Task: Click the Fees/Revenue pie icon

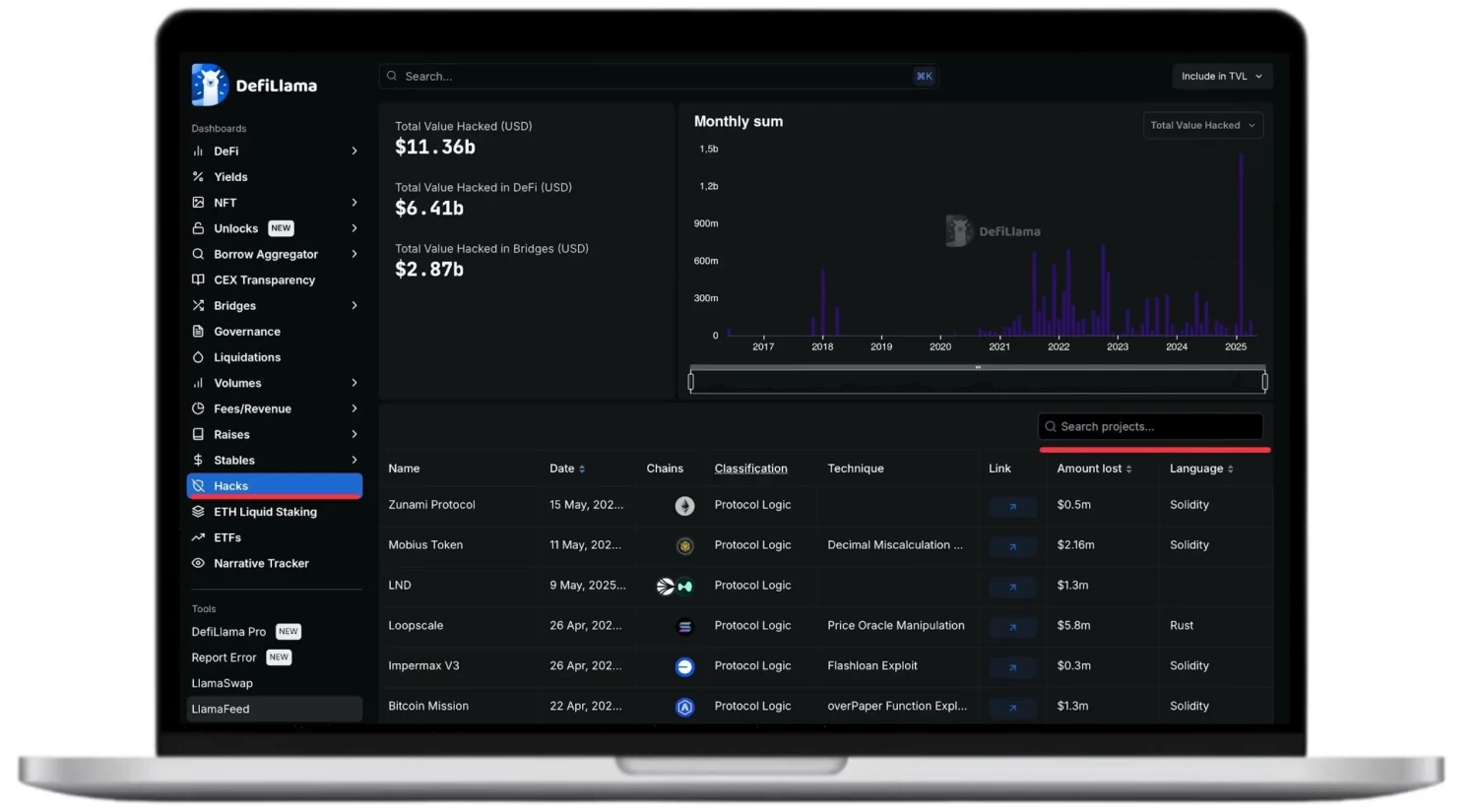Action: (198, 408)
